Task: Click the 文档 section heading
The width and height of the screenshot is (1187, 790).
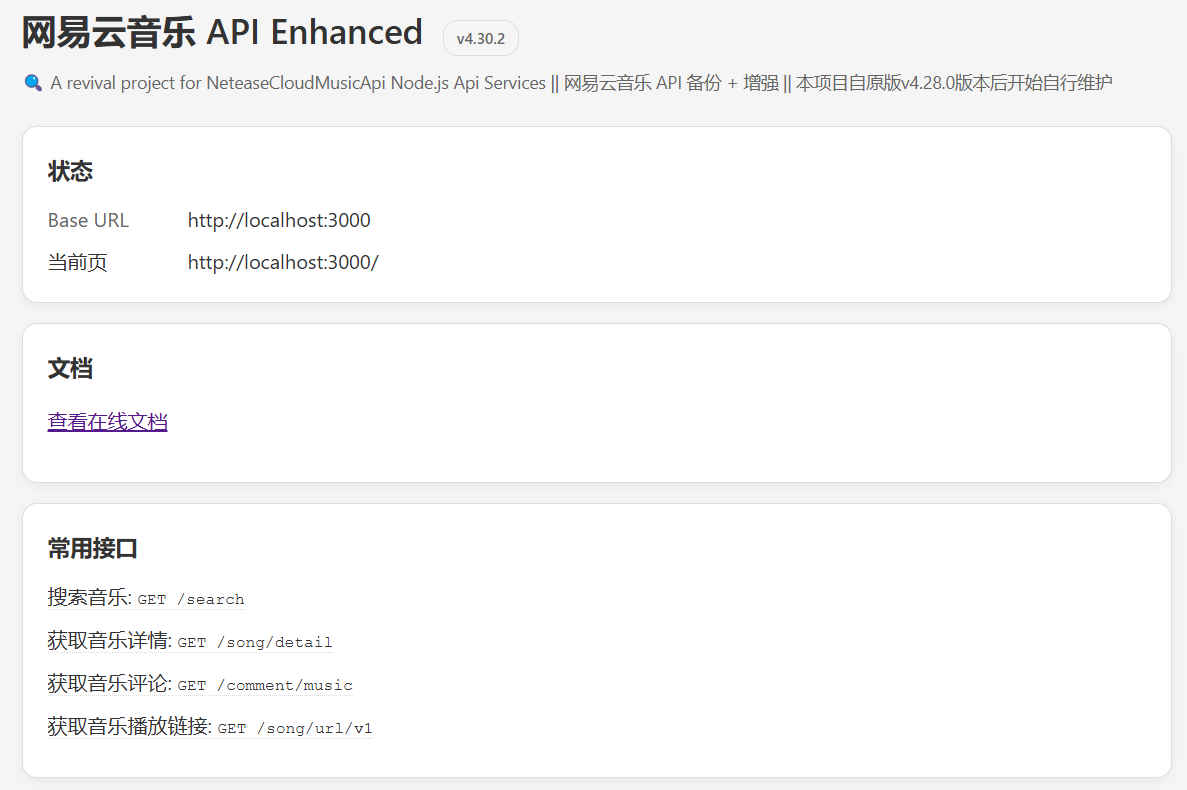Action: click(70, 369)
